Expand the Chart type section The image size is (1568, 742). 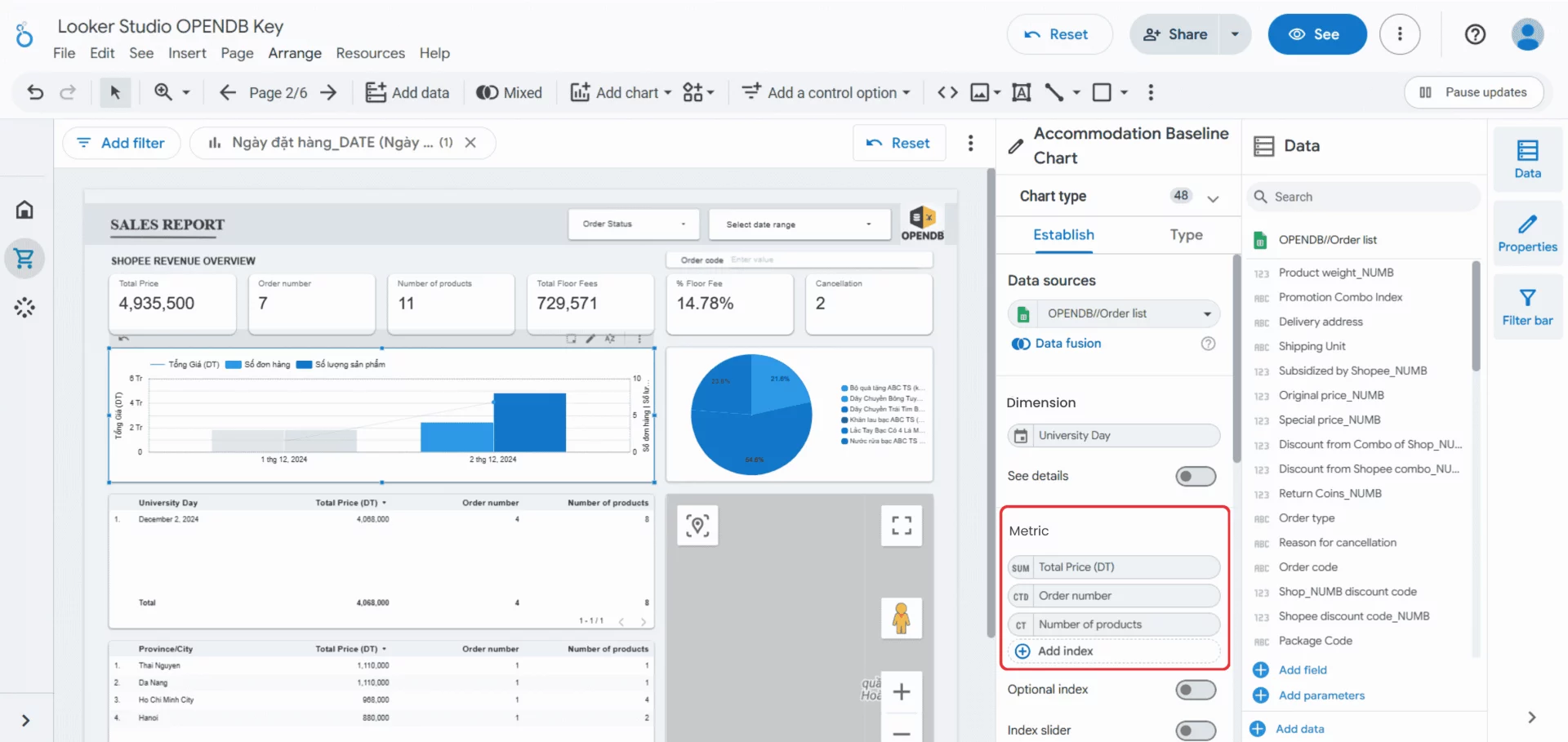tap(1214, 196)
